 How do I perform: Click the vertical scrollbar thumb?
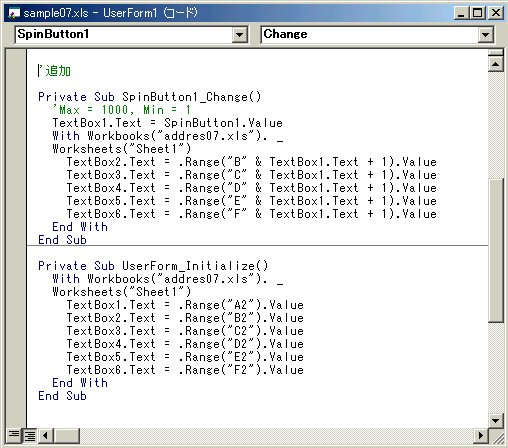[x=495, y=250]
